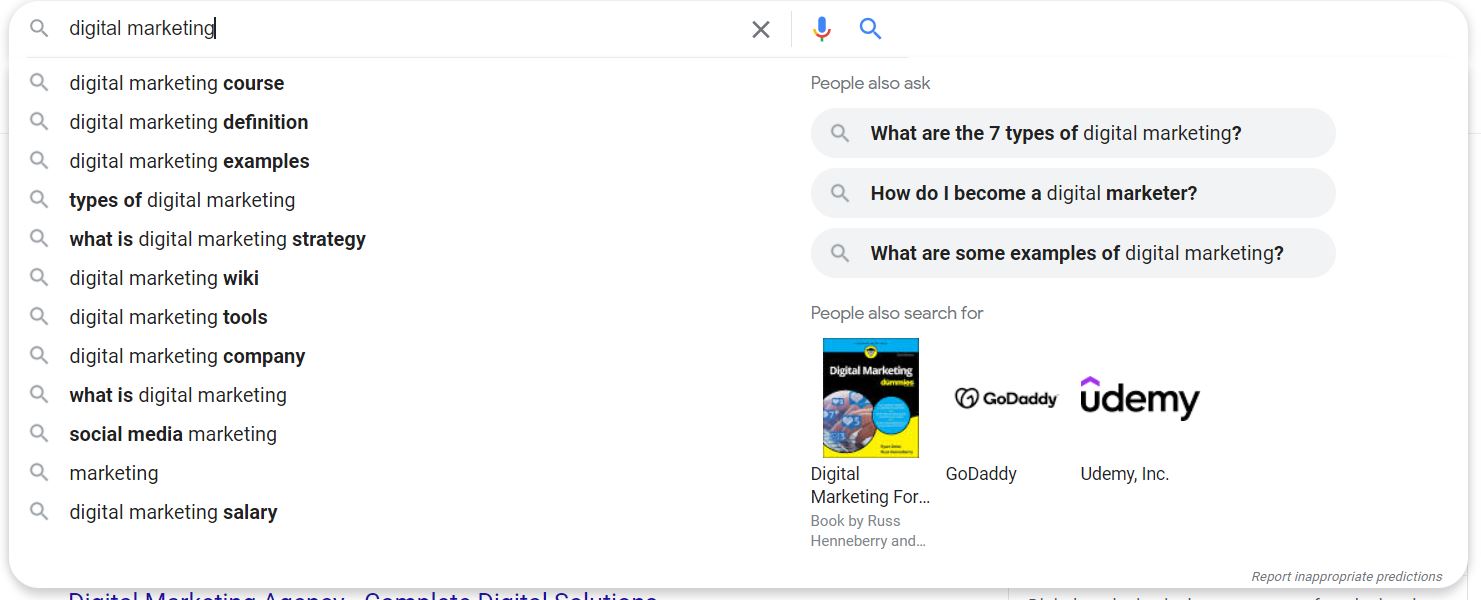Click the magnifier icon in the top 'People also ask' row
1481x600 pixels.
[841, 132]
